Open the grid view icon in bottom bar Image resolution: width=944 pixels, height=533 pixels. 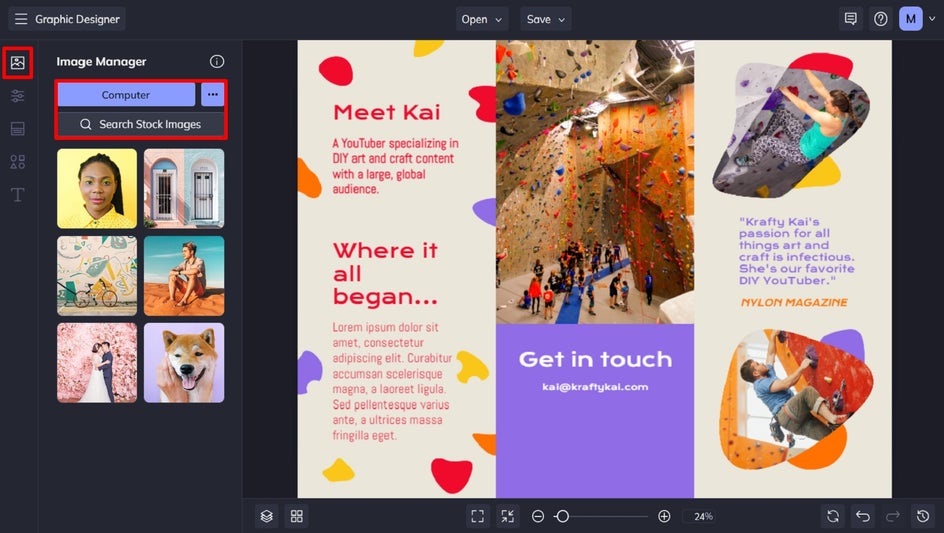point(297,516)
